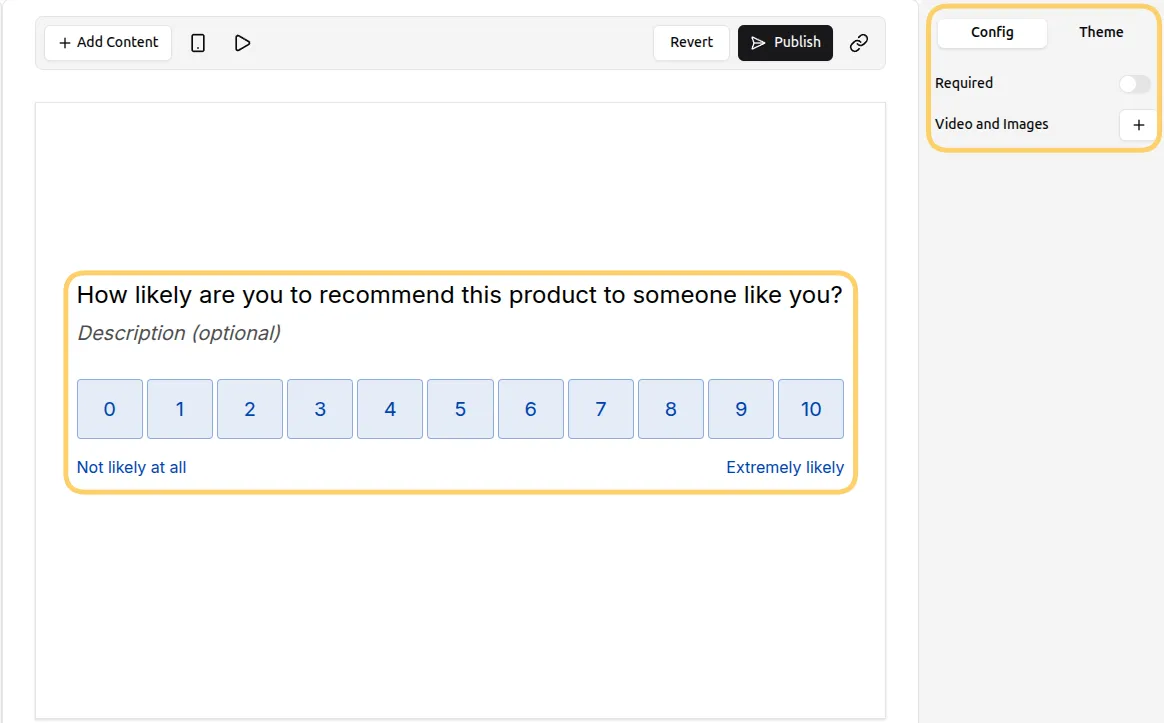Click the Revert button
This screenshot has width=1164, height=723.
691,43
